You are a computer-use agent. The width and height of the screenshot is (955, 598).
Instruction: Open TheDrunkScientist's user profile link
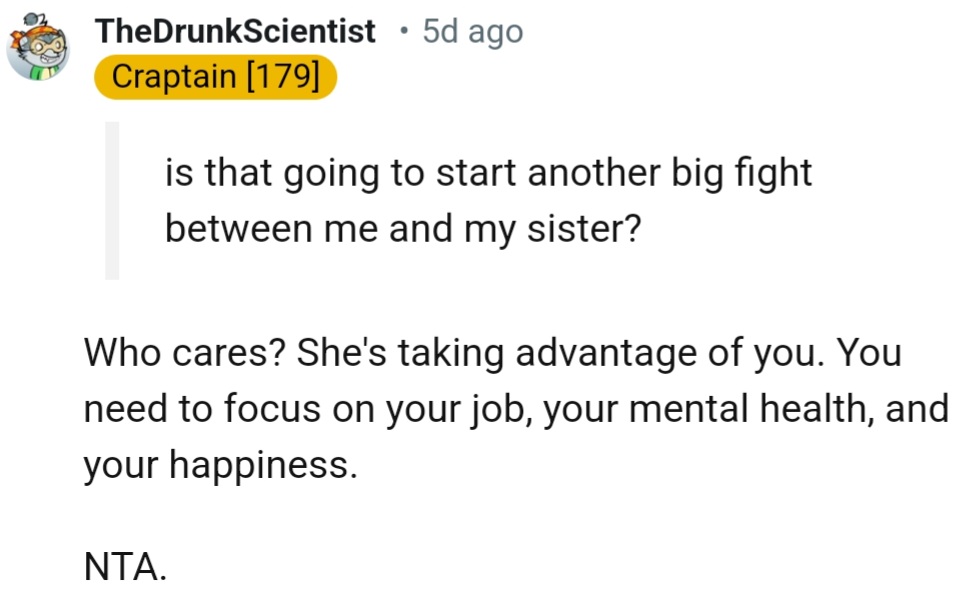(235, 31)
